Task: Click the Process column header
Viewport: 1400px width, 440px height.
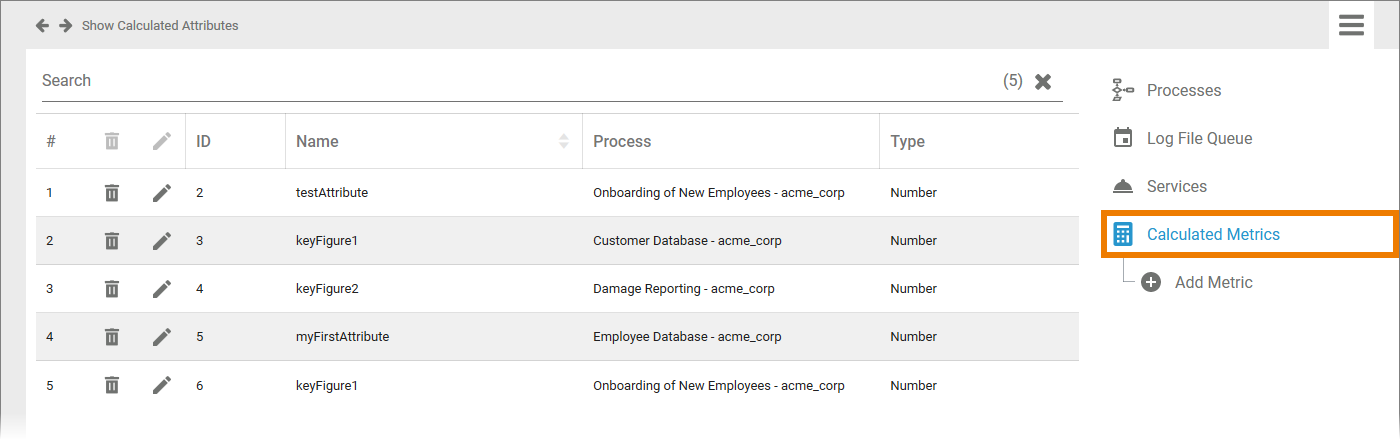Action: pos(622,142)
